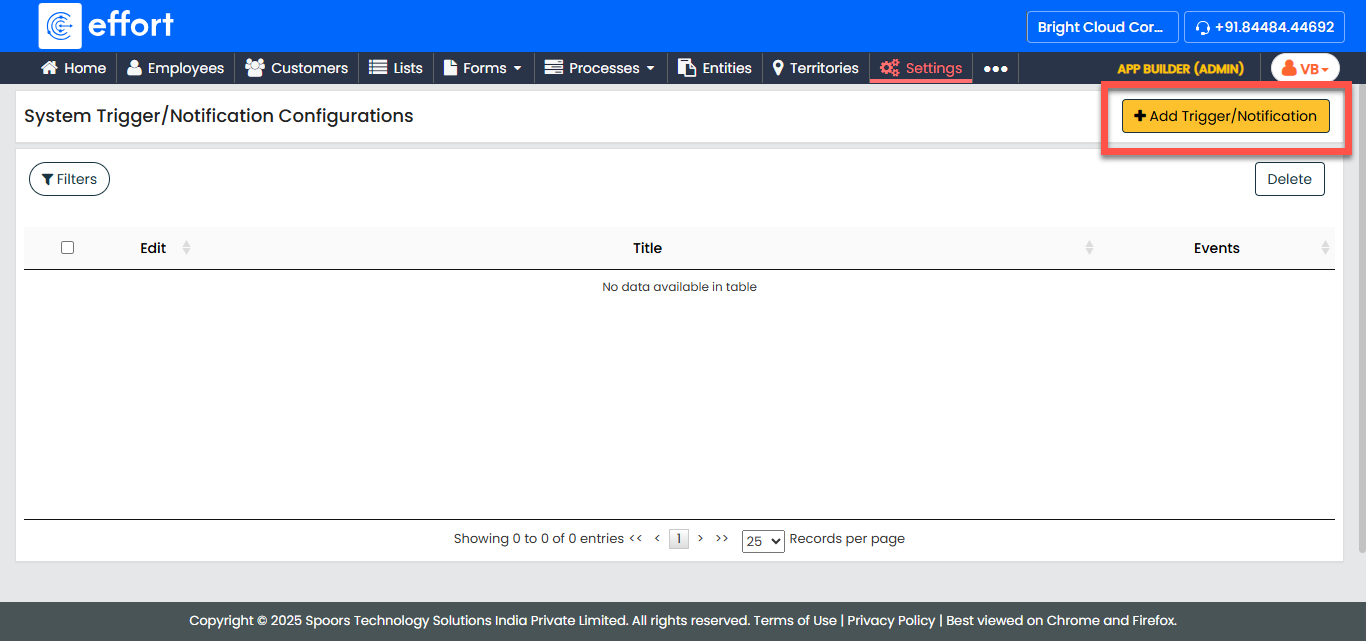Click Add Trigger/Notification button
1366x641 pixels.
[1225, 116]
